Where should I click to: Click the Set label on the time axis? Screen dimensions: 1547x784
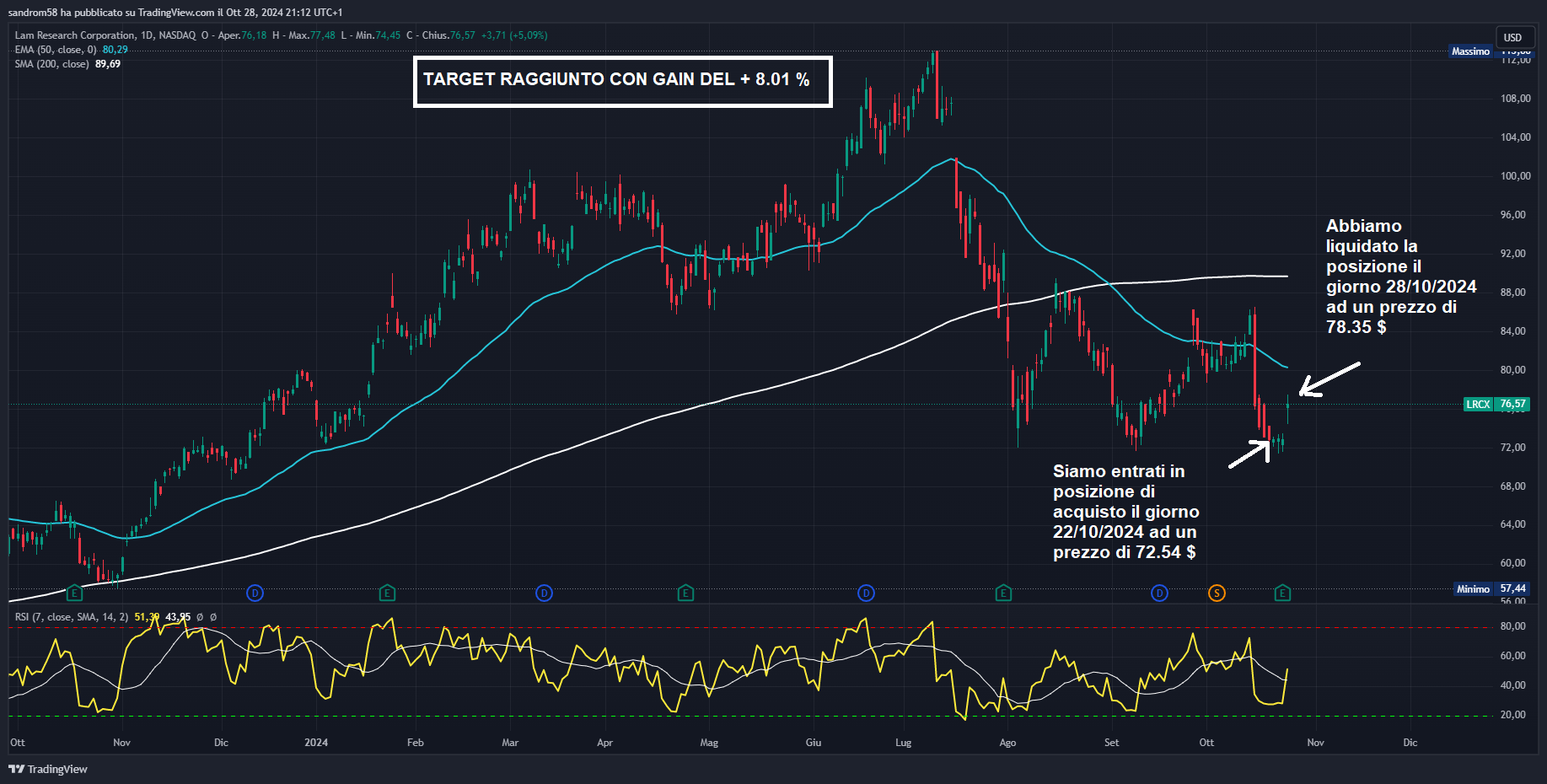point(1112,743)
